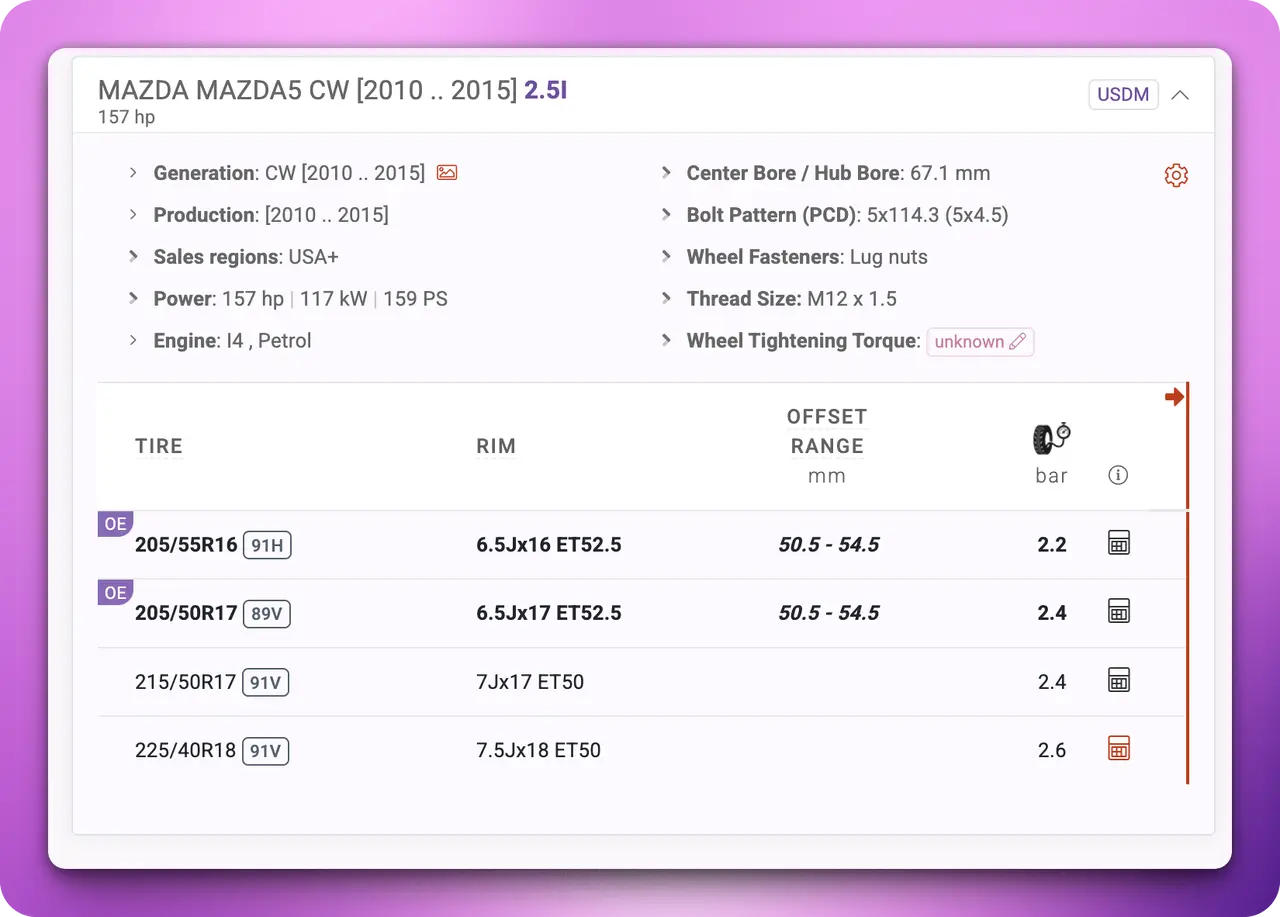Open calculator icon for 205/55R16 row
Screen dimensions: 1280x917
coord(1119,544)
